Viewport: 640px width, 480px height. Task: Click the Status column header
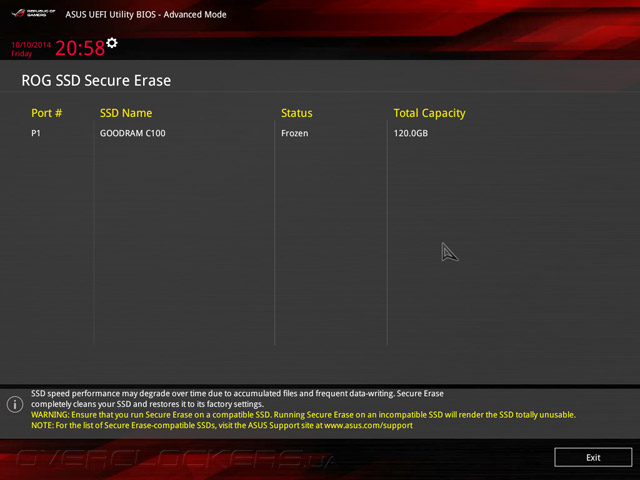coord(297,113)
